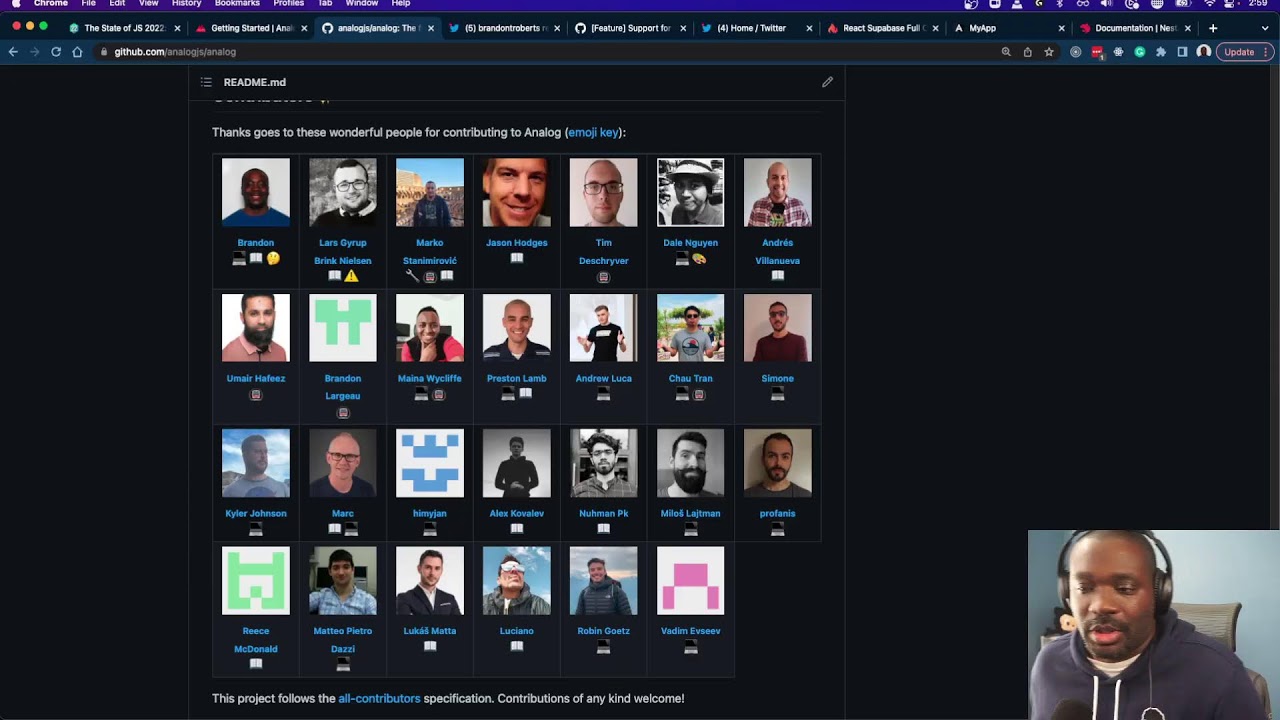Go back to the previous page
Viewport: 1280px width, 720px height.
13,52
